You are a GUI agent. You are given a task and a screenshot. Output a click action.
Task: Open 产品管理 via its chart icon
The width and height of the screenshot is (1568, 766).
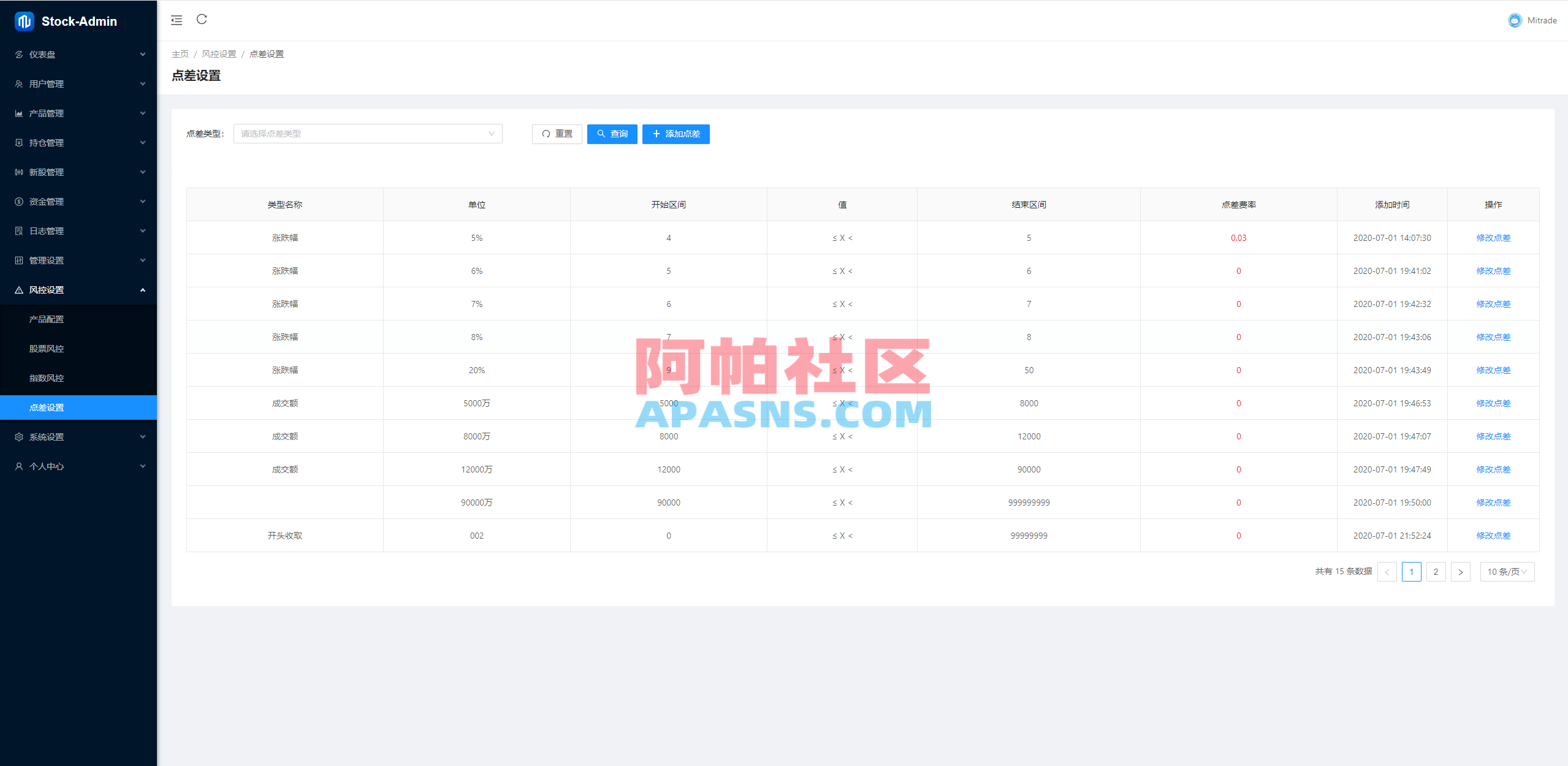click(x=18, y=113)
